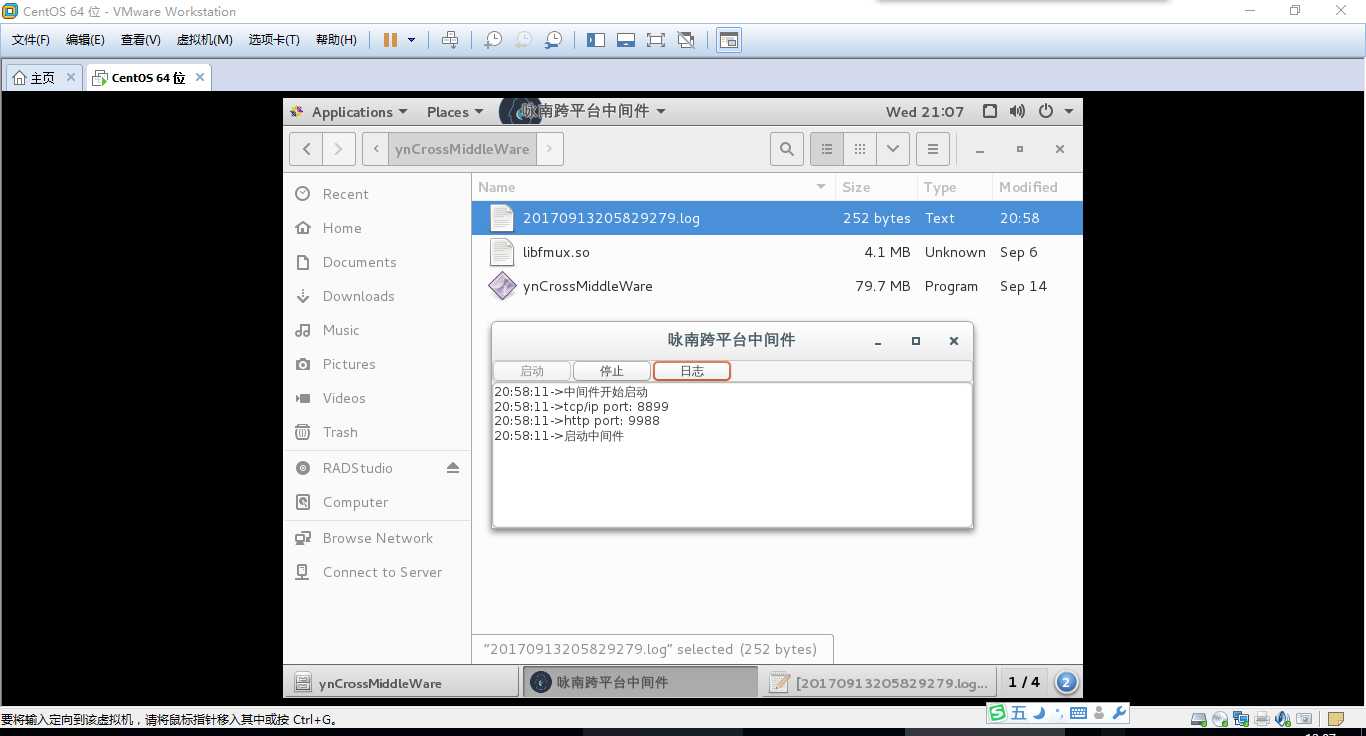Open Recent in the sidebar
This screenshot has width=1366, height=736.
point(377,194)
